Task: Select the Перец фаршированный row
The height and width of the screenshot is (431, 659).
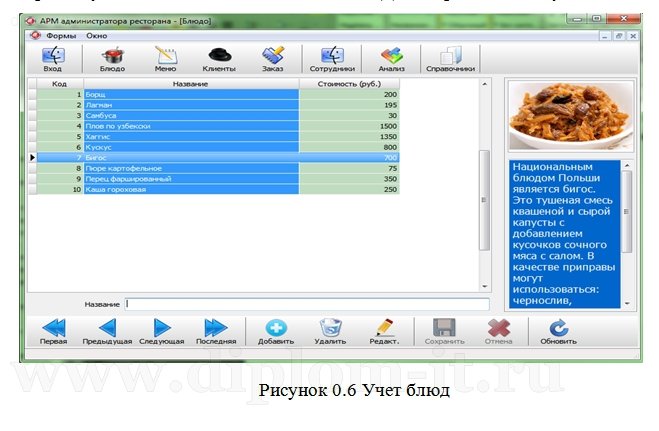Action: (x=218, y=179)
